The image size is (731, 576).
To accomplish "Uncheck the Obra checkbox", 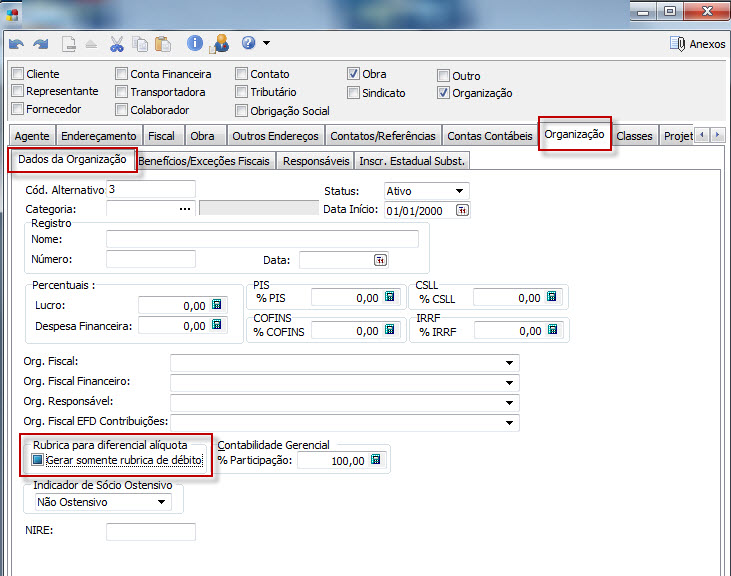I will coord(354,74).
